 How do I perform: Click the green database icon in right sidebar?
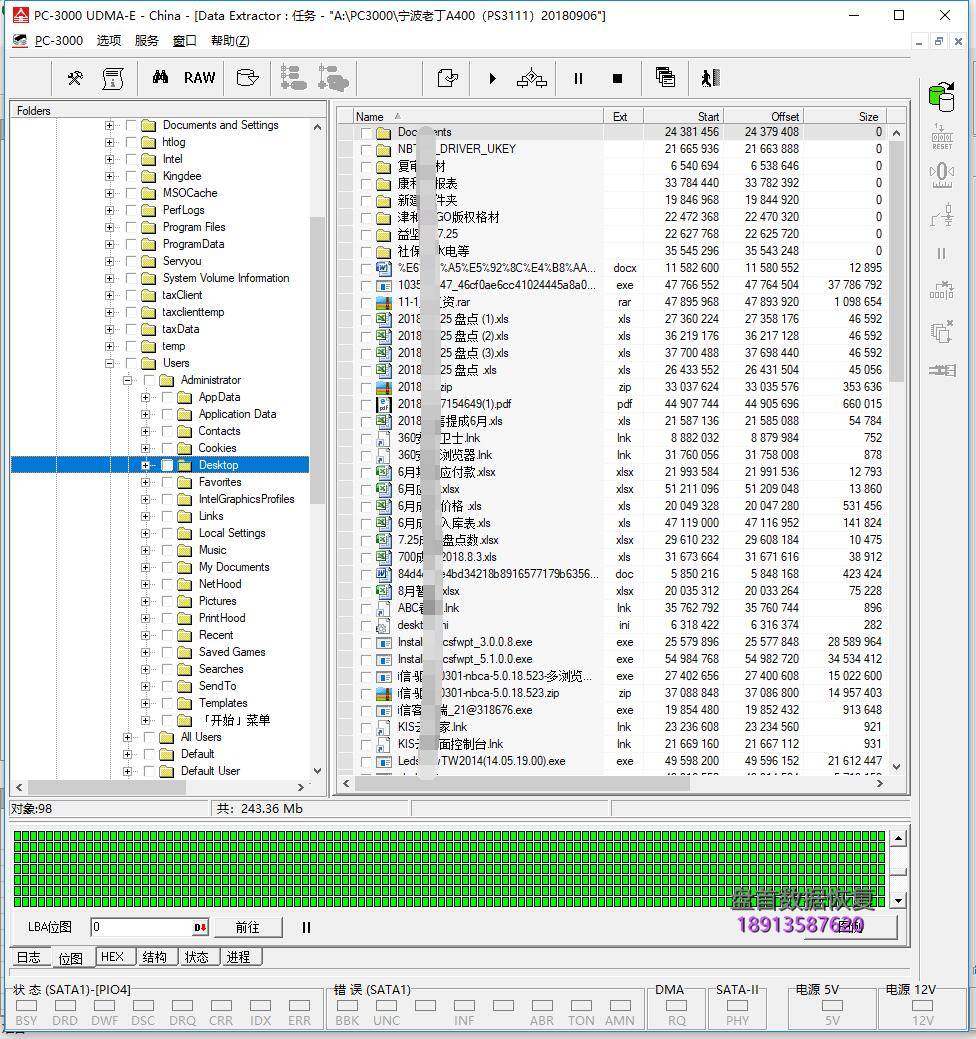(941, 96)
